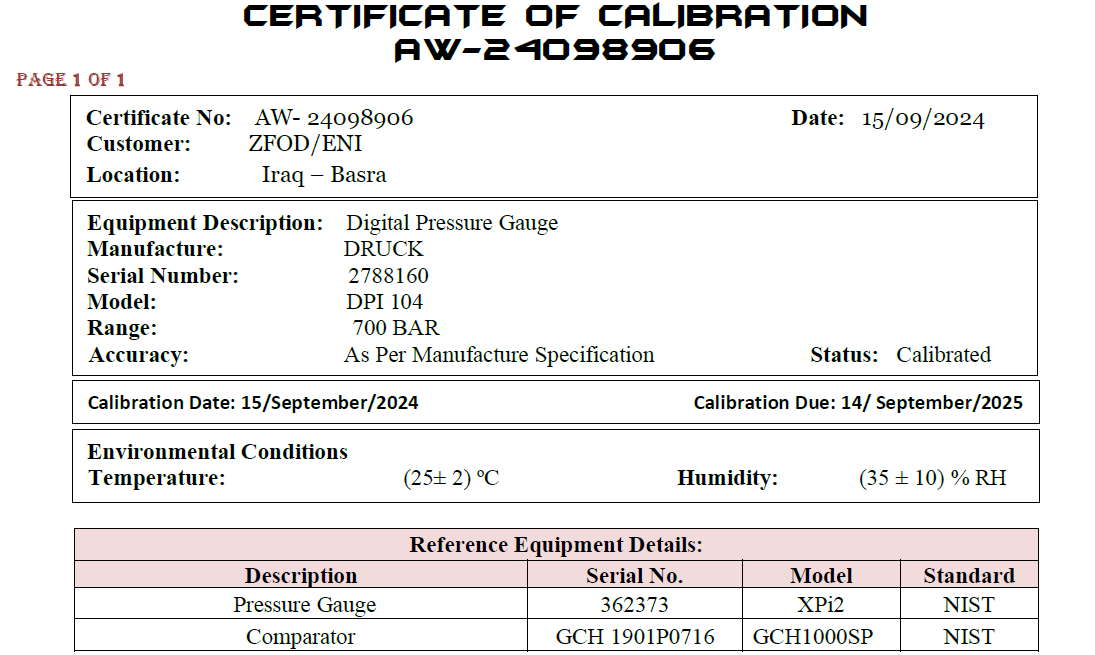Select temperature value '(25± 2) ºC'
Screen dimensions: 1095x655
tap(451, 478)
